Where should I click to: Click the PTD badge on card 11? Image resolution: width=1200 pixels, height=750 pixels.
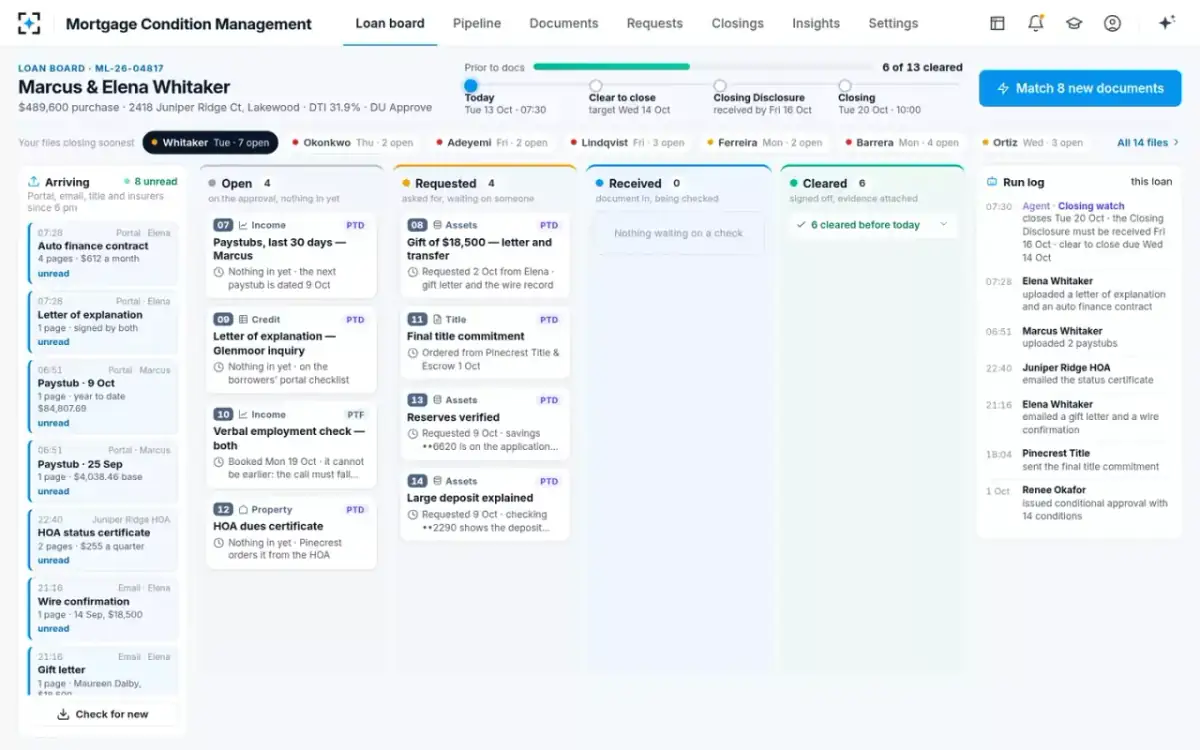(x=549, y=320)
